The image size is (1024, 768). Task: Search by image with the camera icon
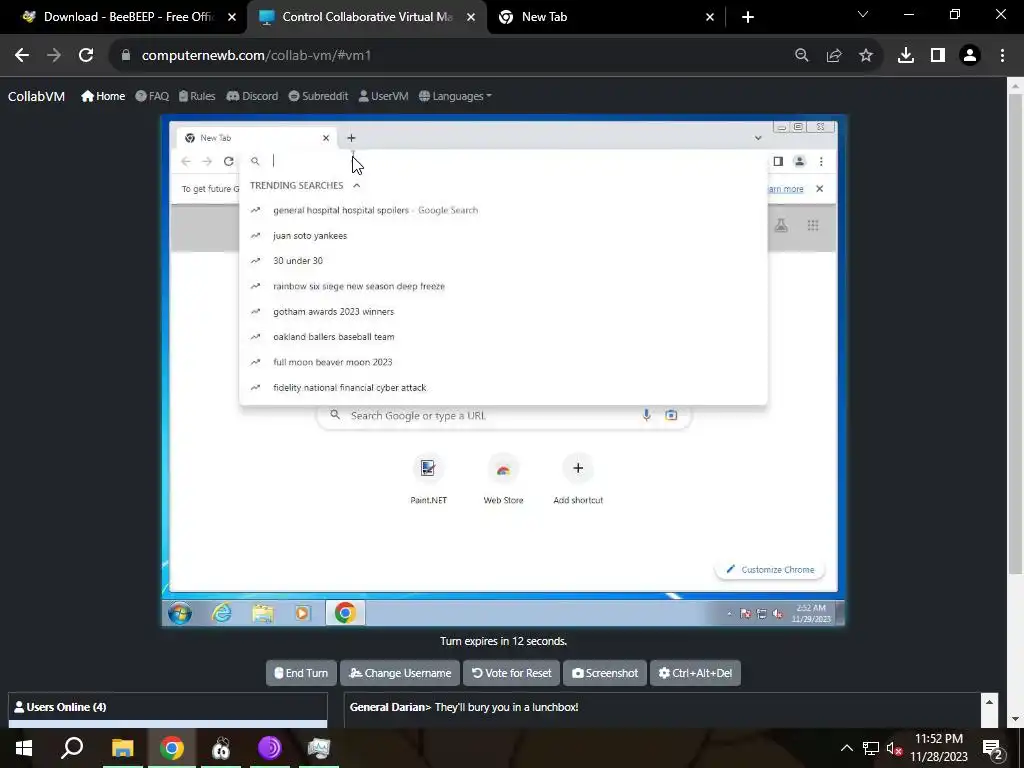coord(671,415)
